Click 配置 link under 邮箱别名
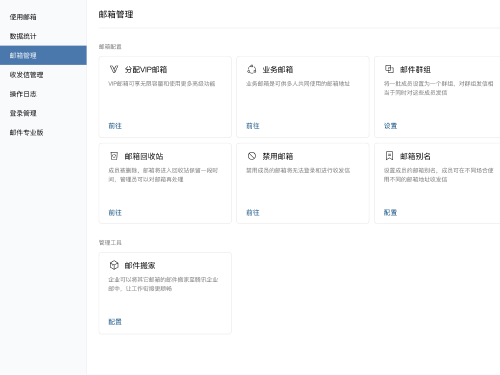The width and height of the screenshot is (500, 375). point(390,213)
